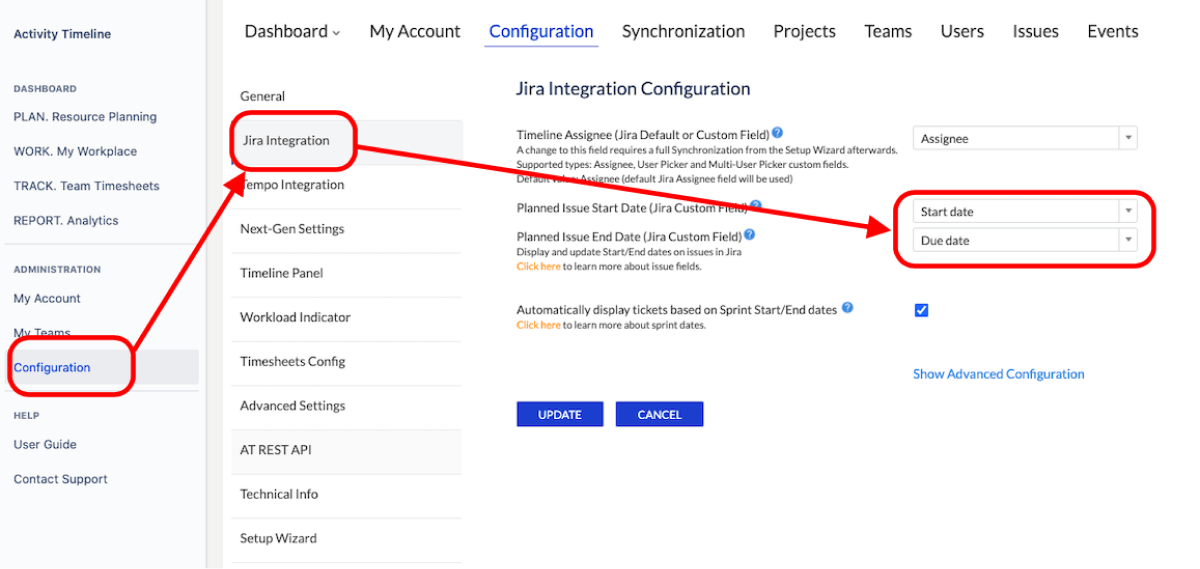Open the Start date dropdown

coord(1025,211)
